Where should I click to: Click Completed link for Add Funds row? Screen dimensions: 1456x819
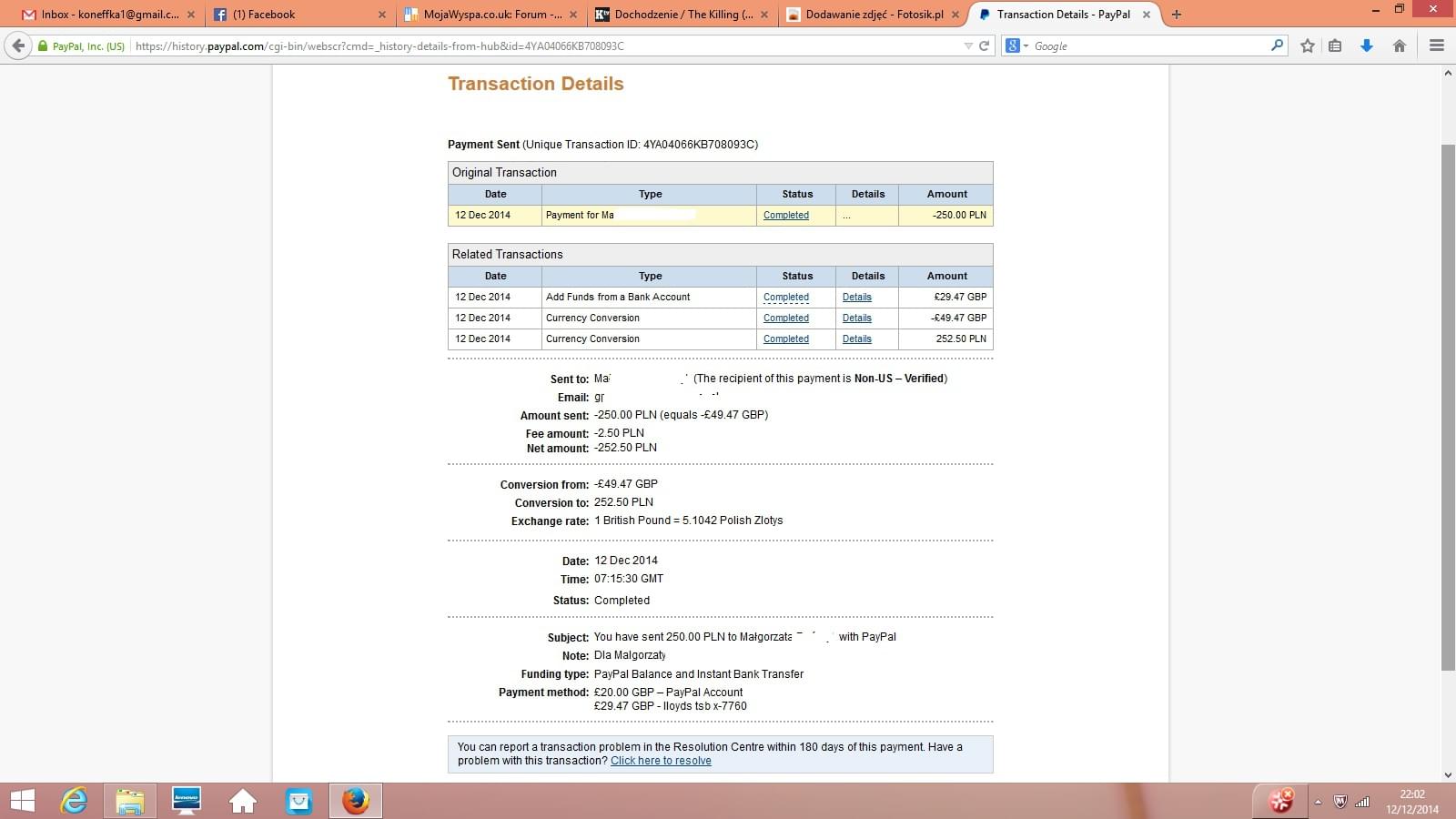(786, 298)
